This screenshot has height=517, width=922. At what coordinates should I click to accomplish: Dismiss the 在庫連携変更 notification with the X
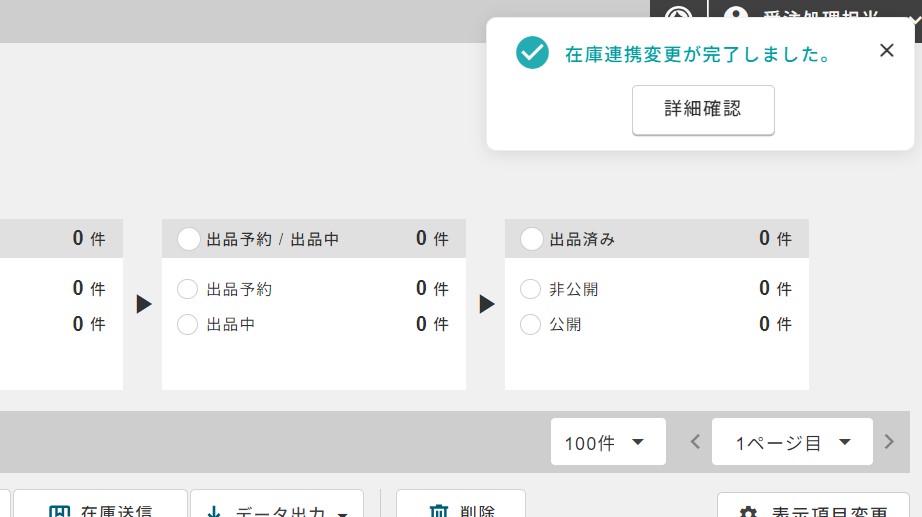click(x=887, y=51)
